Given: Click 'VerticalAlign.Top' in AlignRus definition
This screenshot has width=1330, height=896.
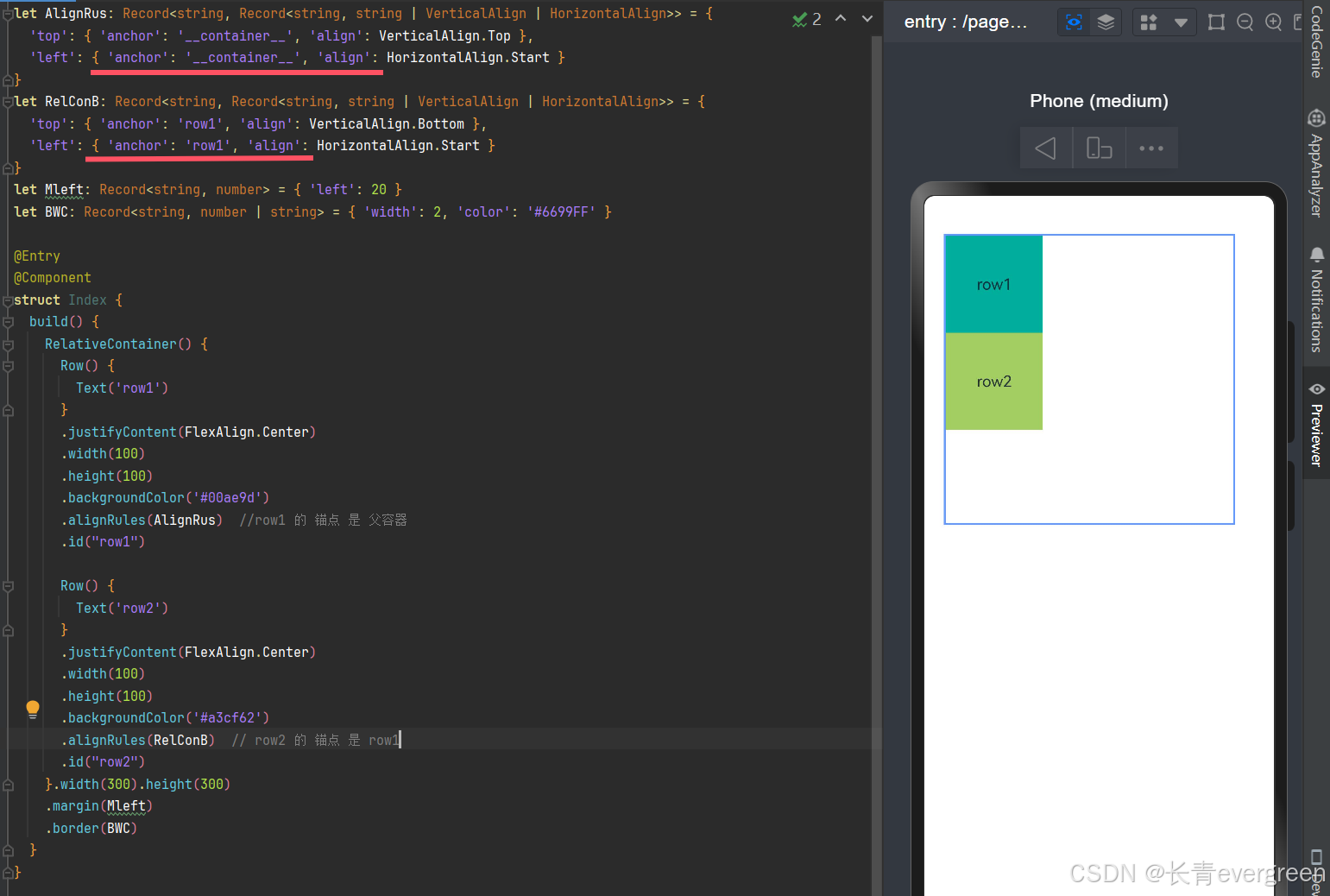Looking at the screenshot, I should click(444, 35).
